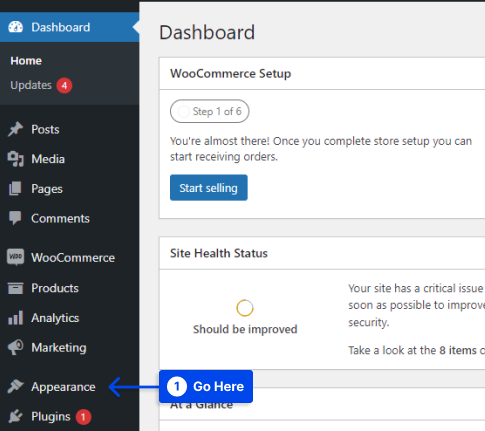485x431 pixels.
Task: Click the Comments speech bubble icon
Action: [x=15, y=218]
